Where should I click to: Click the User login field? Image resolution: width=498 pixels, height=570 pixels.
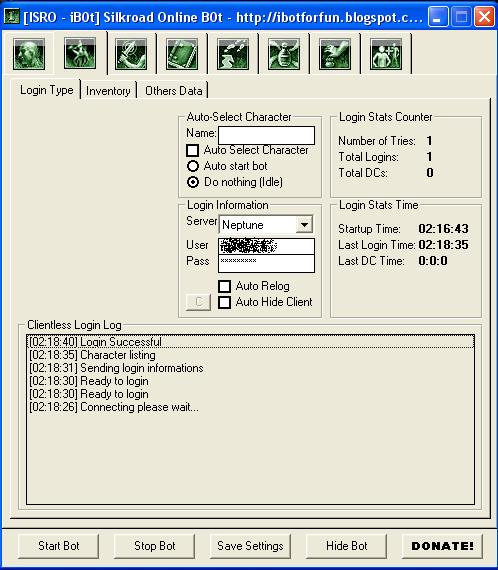click(266, 246)
